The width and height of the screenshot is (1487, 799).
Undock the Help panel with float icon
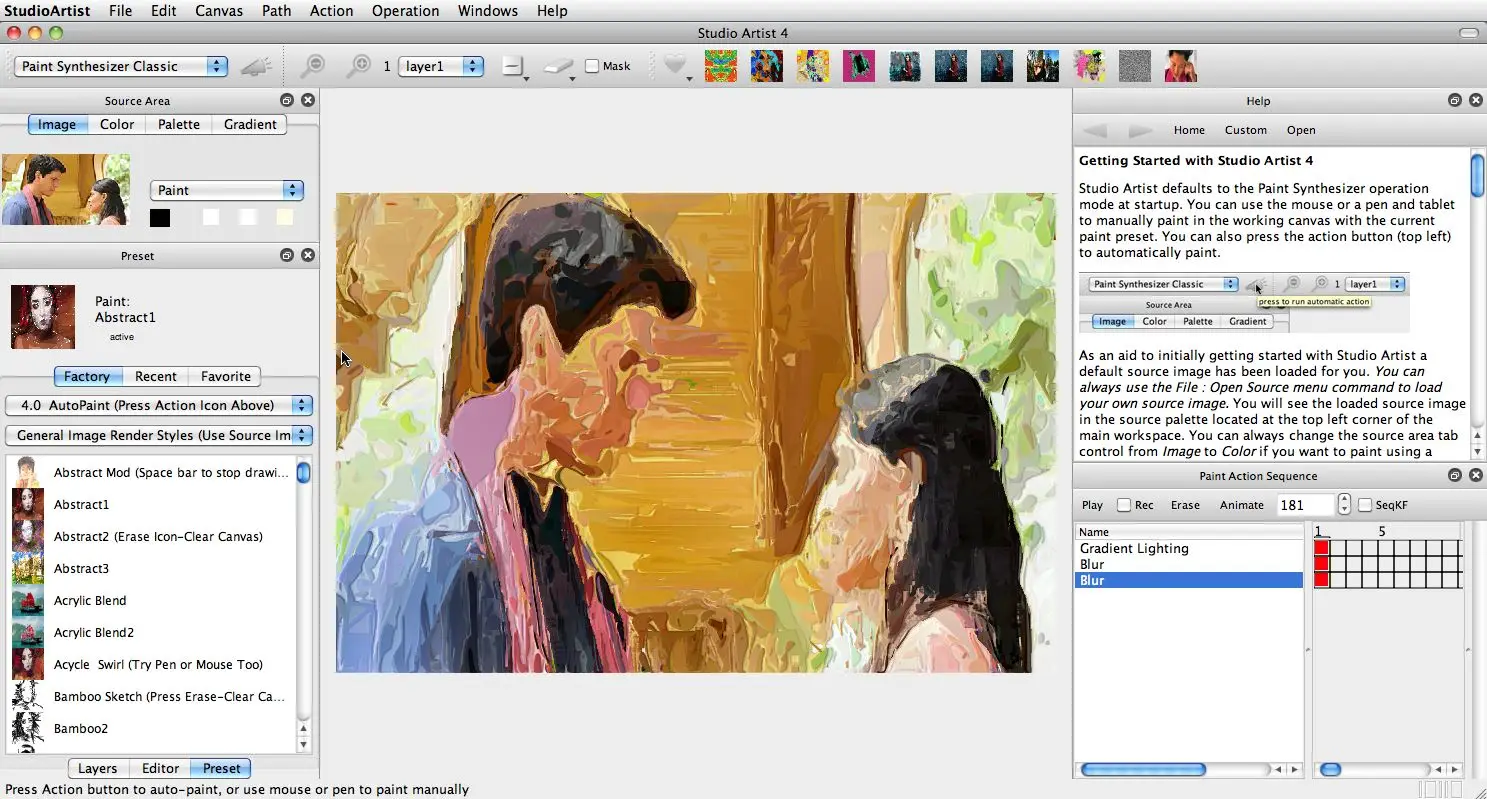point(1455,100)
